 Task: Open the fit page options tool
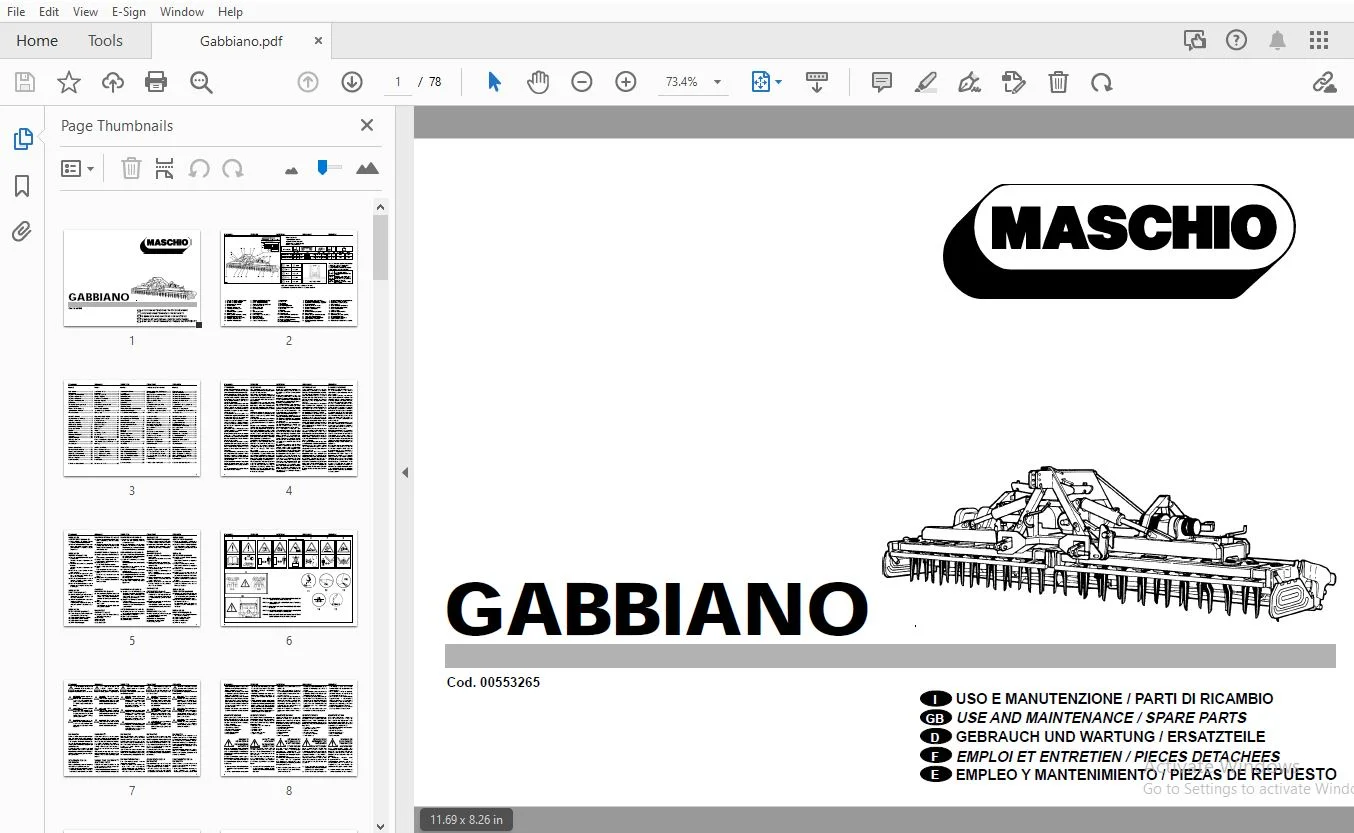(x=766, y=82)
